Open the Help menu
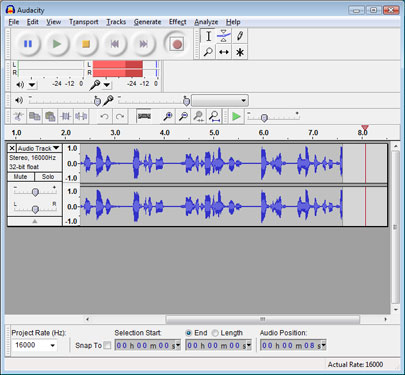This screenshot has height=375, width=405. (233, 22)
